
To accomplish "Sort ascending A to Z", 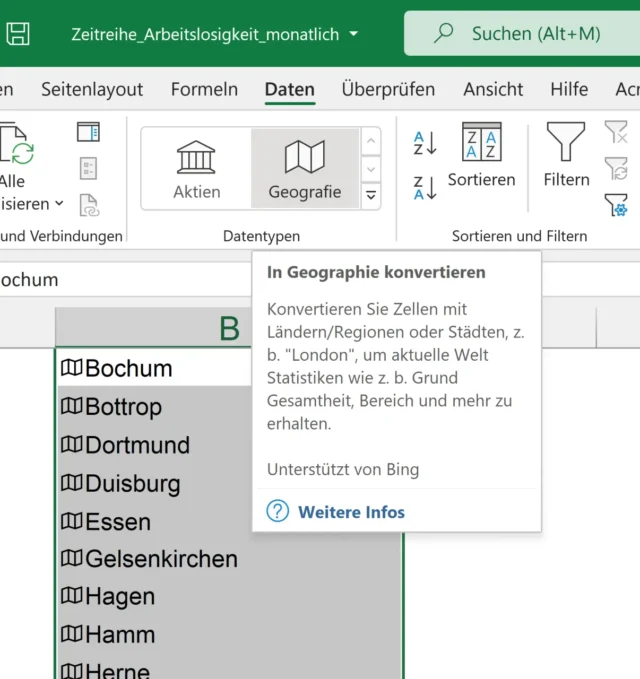I will point(425,143).
